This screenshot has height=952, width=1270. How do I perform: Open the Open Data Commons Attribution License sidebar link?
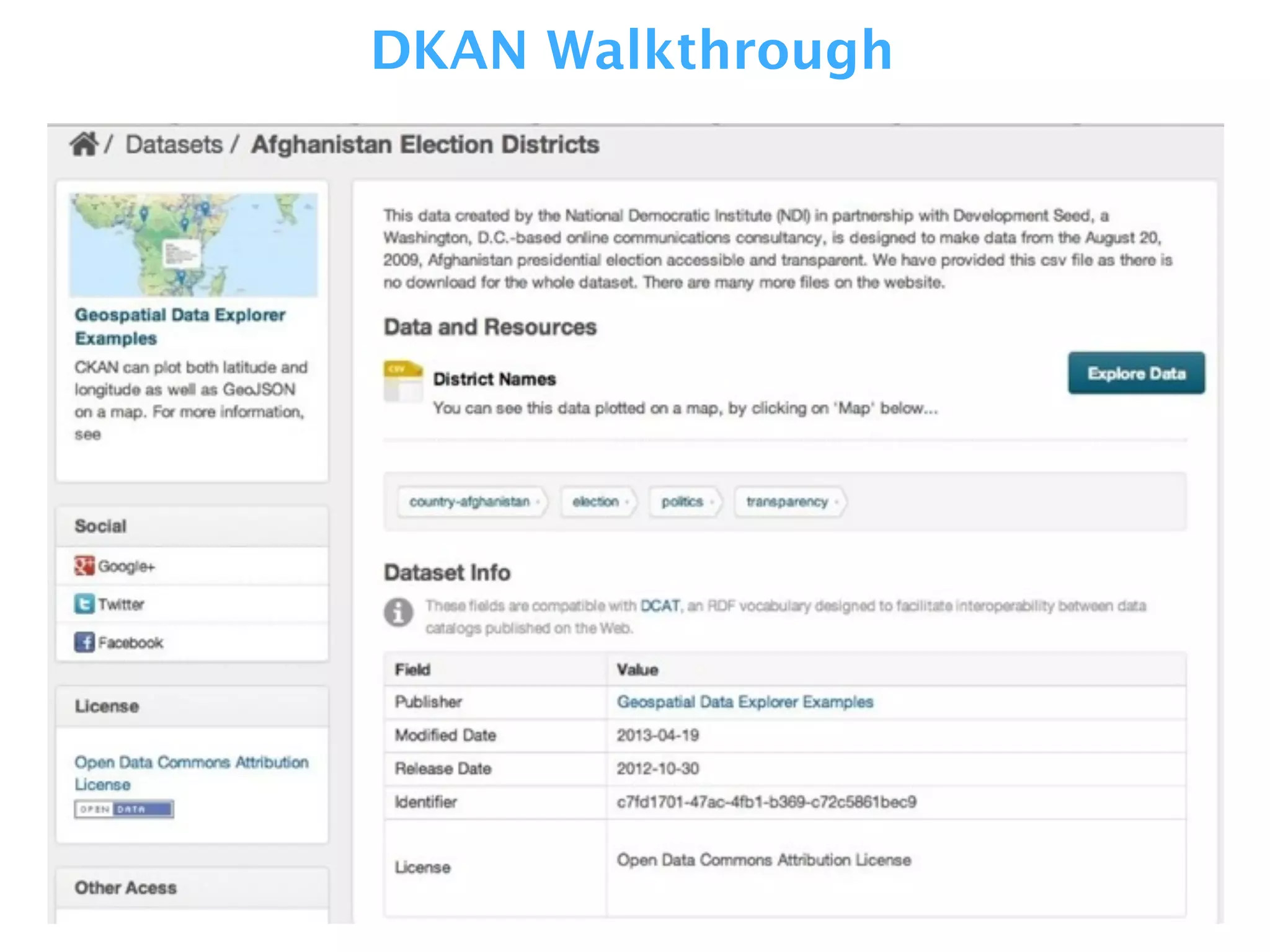click(x=192, y=773)
